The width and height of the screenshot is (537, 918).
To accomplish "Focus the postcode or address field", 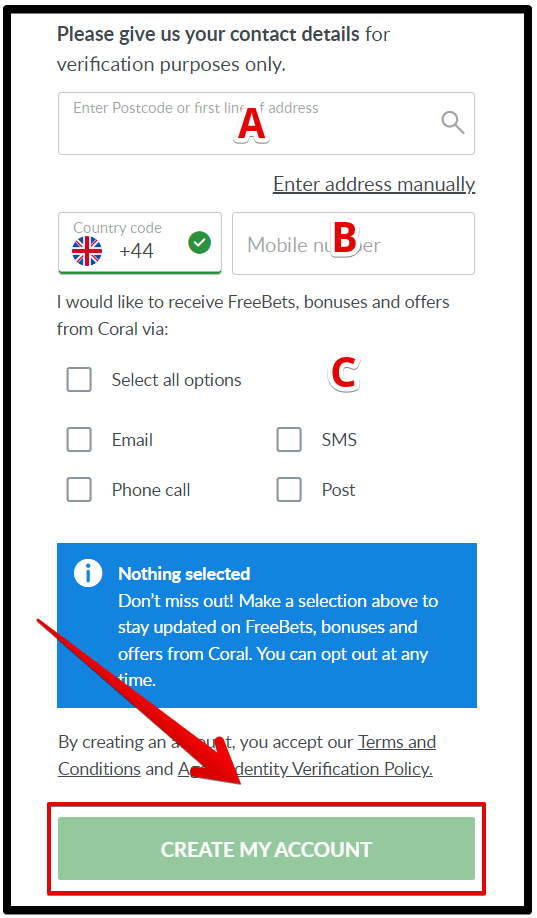I will (266, 124).
